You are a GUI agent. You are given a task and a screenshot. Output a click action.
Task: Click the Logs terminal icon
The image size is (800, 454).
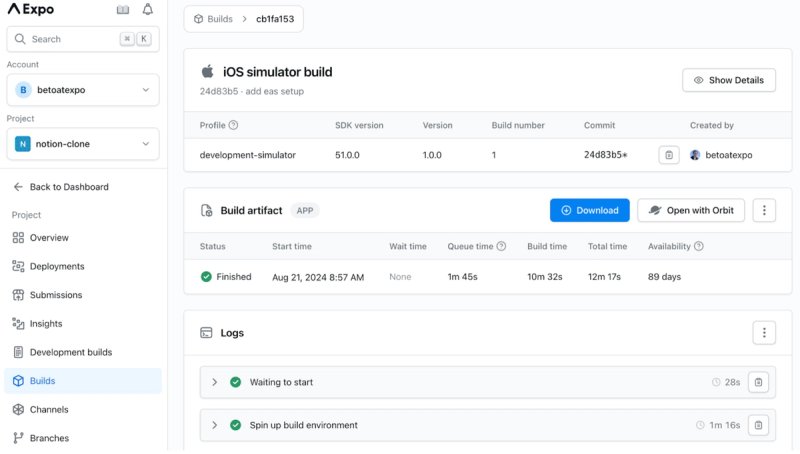tap(206, 333)
